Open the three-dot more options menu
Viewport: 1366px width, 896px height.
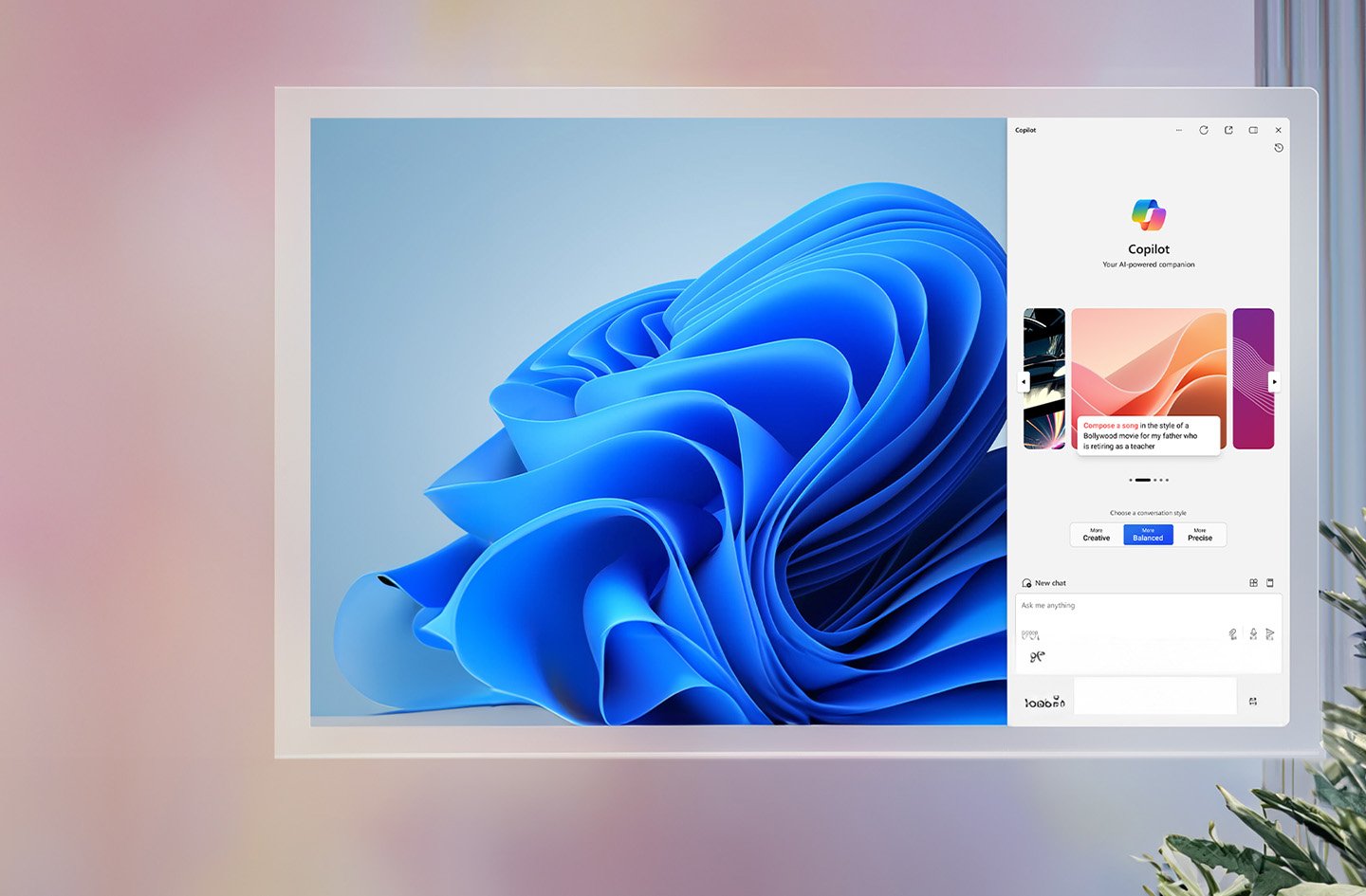1179,130
